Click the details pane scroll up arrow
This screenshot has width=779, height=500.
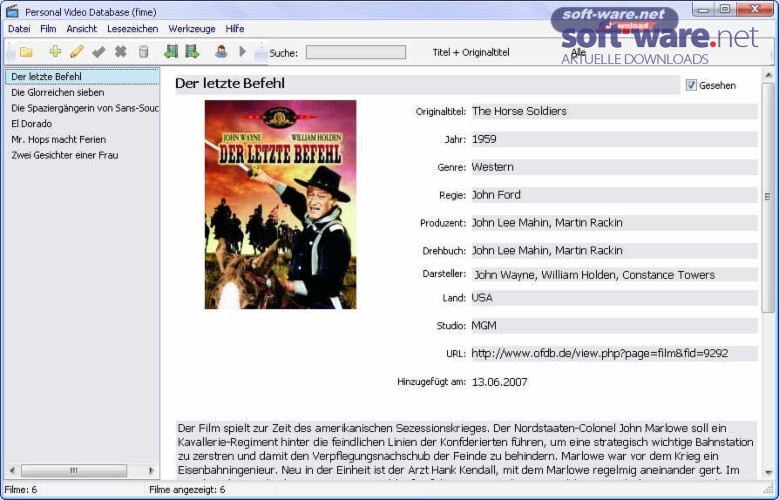[x=768, y=75]
